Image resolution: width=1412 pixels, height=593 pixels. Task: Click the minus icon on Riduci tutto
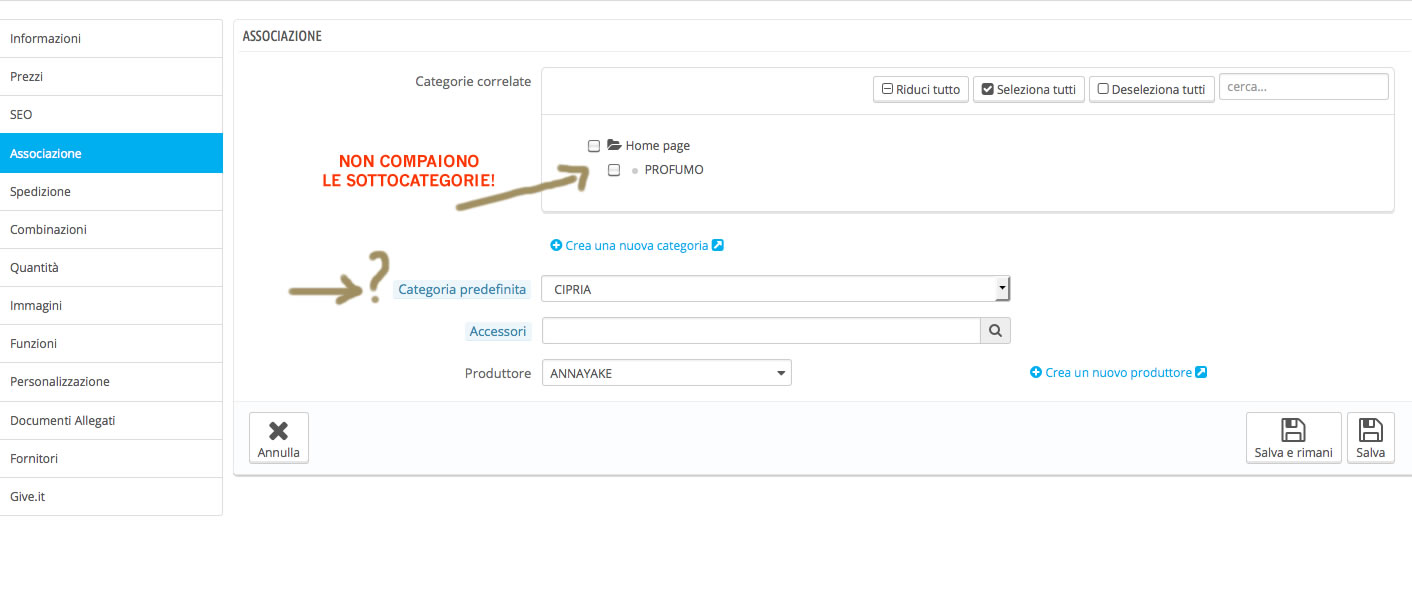click(x=887, y=89)
